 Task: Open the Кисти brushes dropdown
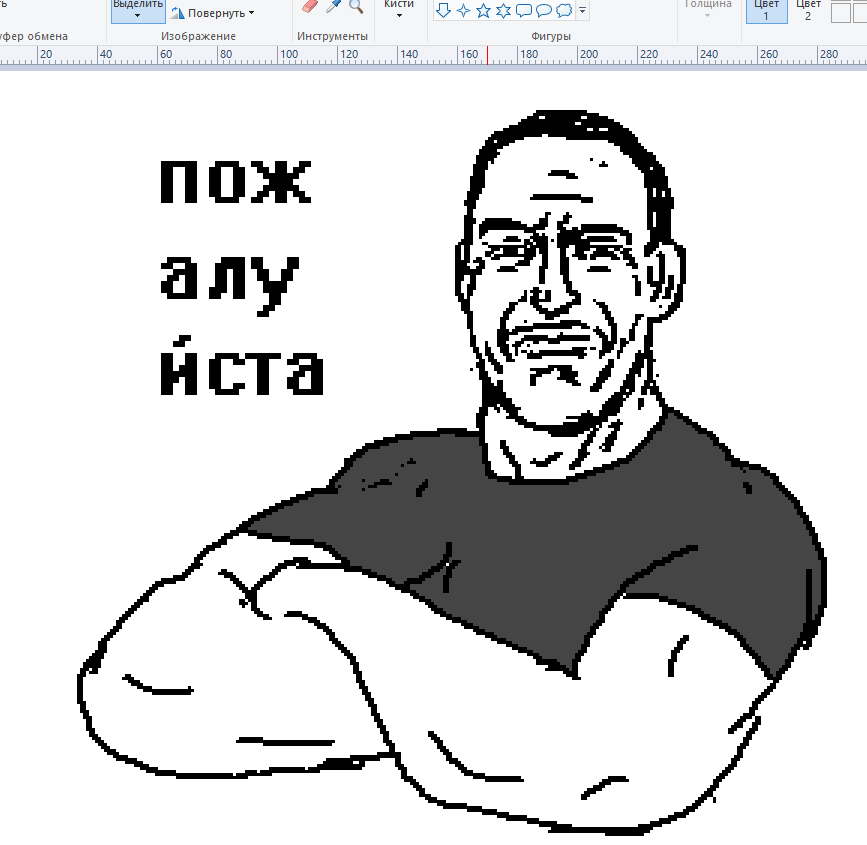[399, 9]
